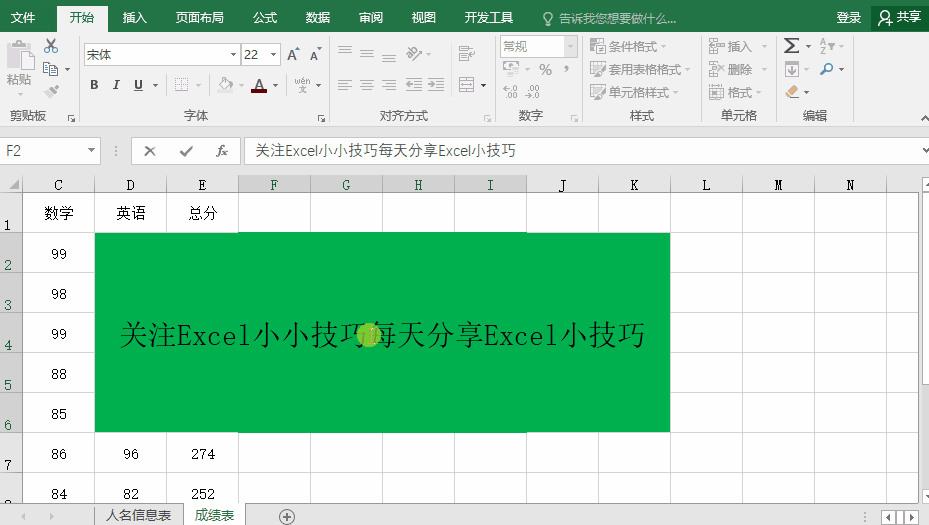Click the text orientation icon
The width and height of the screenshot is (929, 525).
click(414, 54)
